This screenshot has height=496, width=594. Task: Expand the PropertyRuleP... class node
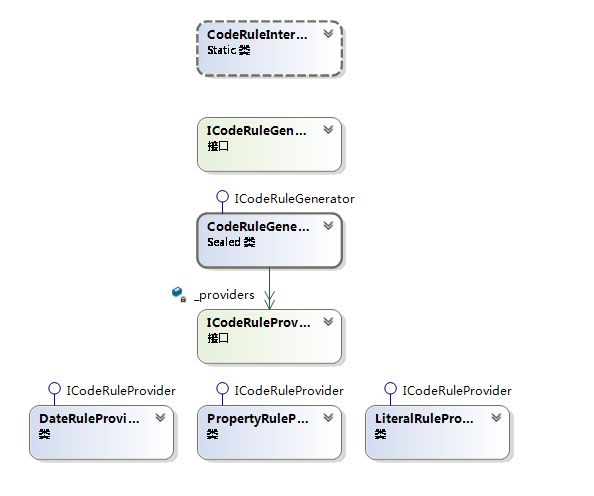328,418
